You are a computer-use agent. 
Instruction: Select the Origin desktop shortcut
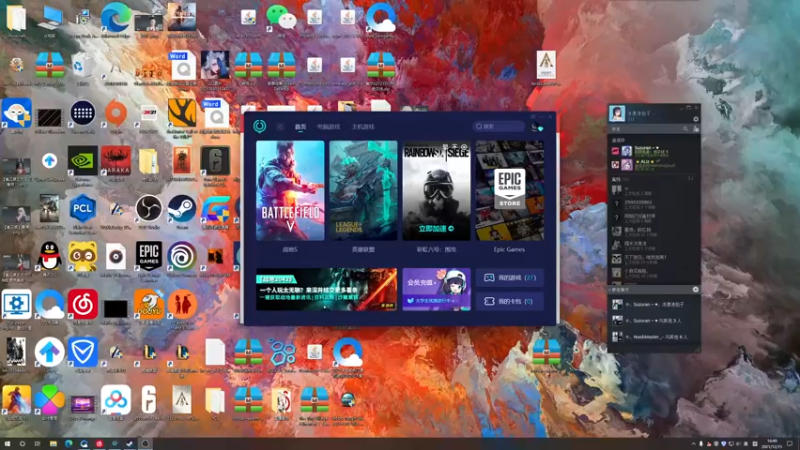pyautogui.click(x=116, y=115)
